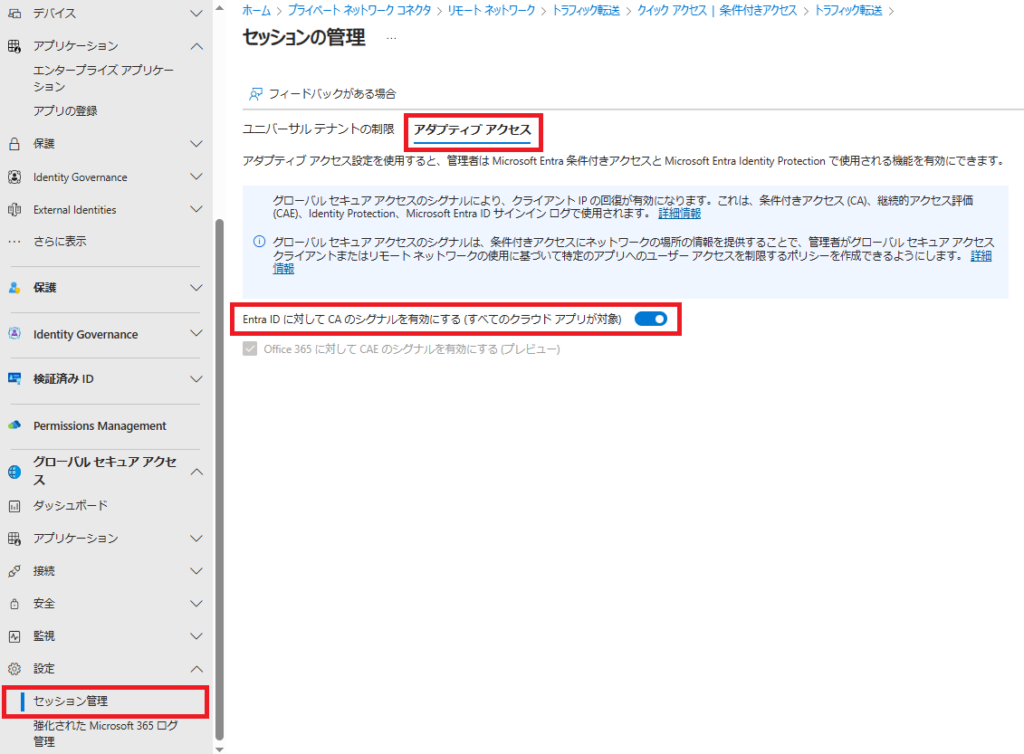1024x754 pixels.
Task: Click the さらに表示 ellipsis icon
Action: [x=14, y=242]
